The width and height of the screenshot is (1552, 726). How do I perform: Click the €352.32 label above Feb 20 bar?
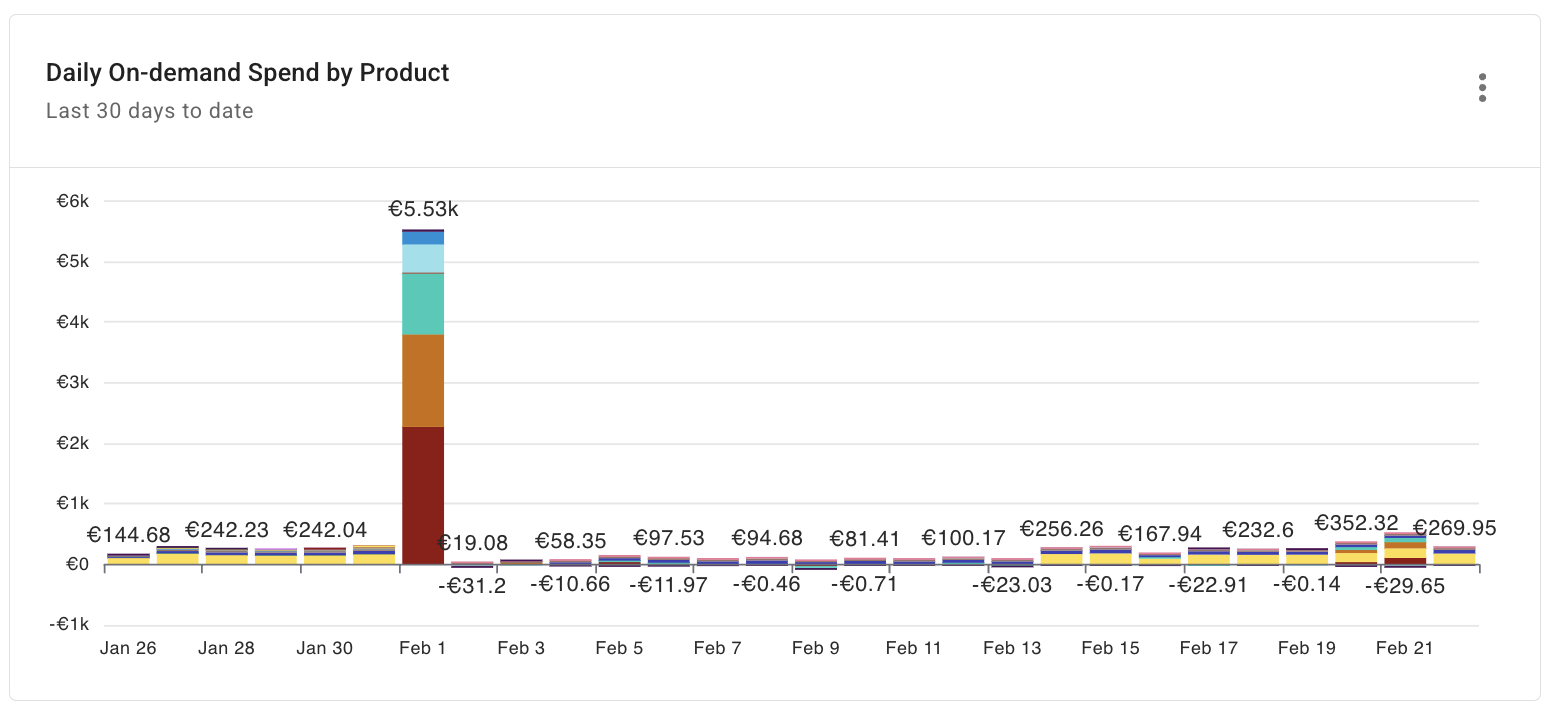click(1355, 523)
